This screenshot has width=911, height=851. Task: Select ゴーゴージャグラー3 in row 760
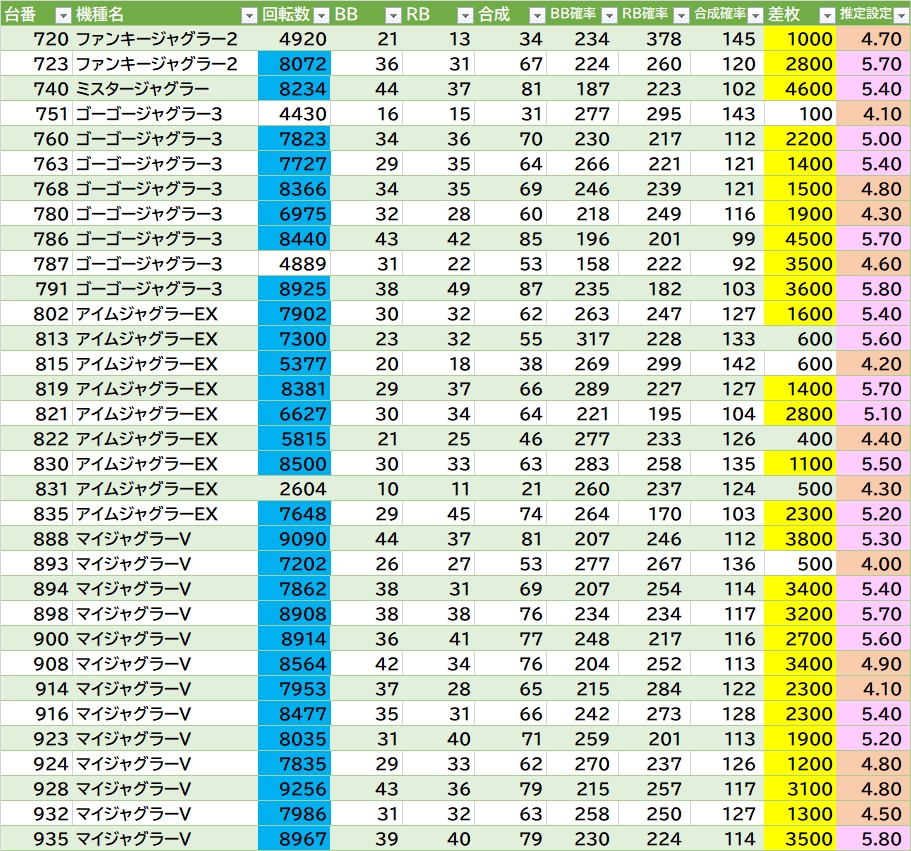(166, 139)
